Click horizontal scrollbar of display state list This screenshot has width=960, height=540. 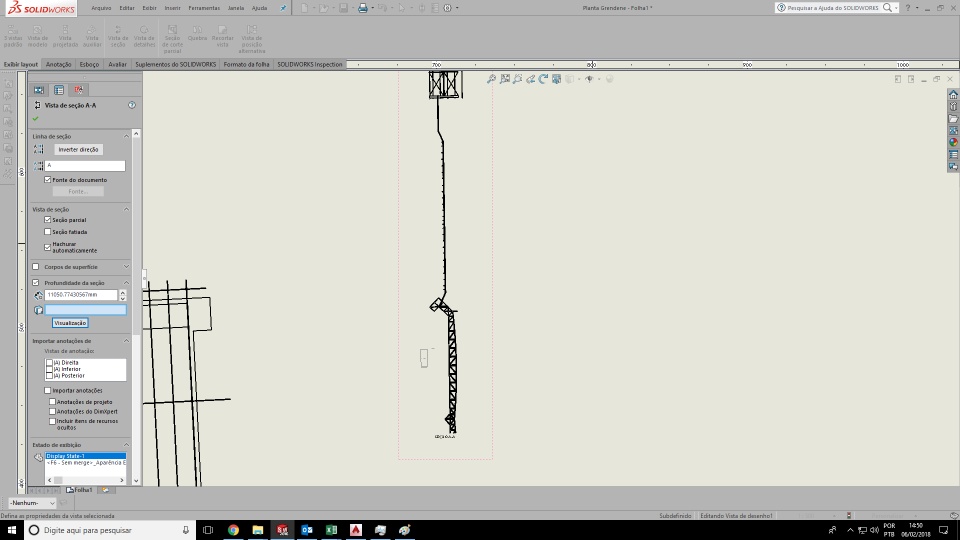(86, 480)
